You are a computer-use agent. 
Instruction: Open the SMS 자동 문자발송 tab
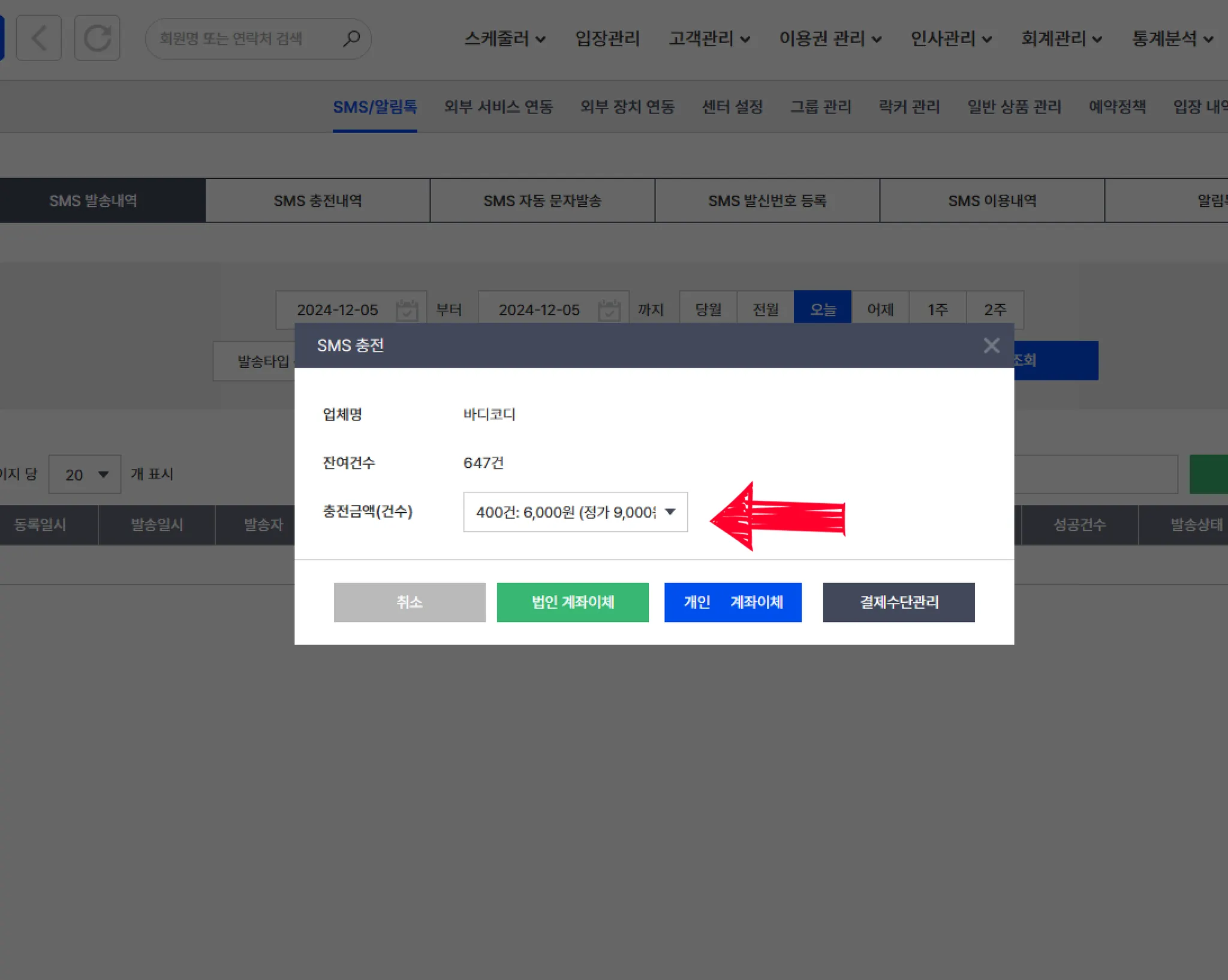point(542,201)
